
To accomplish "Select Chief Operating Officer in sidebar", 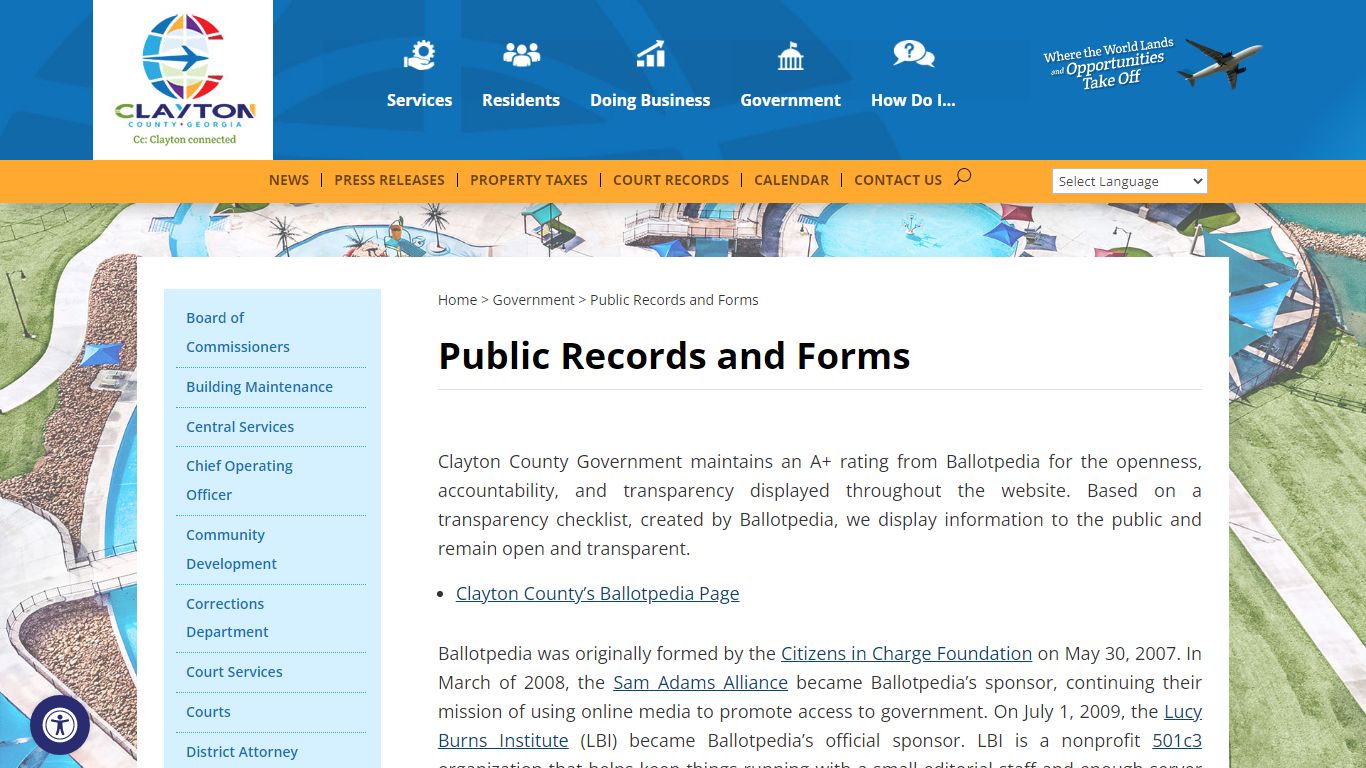I will pos(239,480).
